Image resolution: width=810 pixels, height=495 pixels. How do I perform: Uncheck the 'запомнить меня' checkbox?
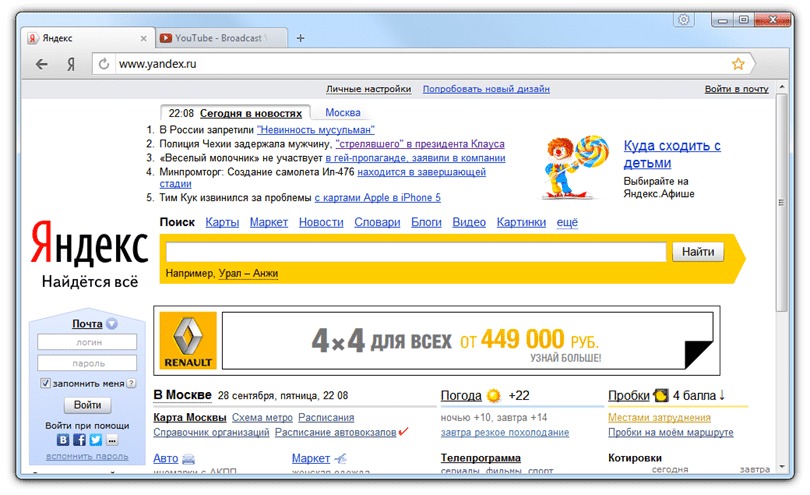[x=46, y=383]
